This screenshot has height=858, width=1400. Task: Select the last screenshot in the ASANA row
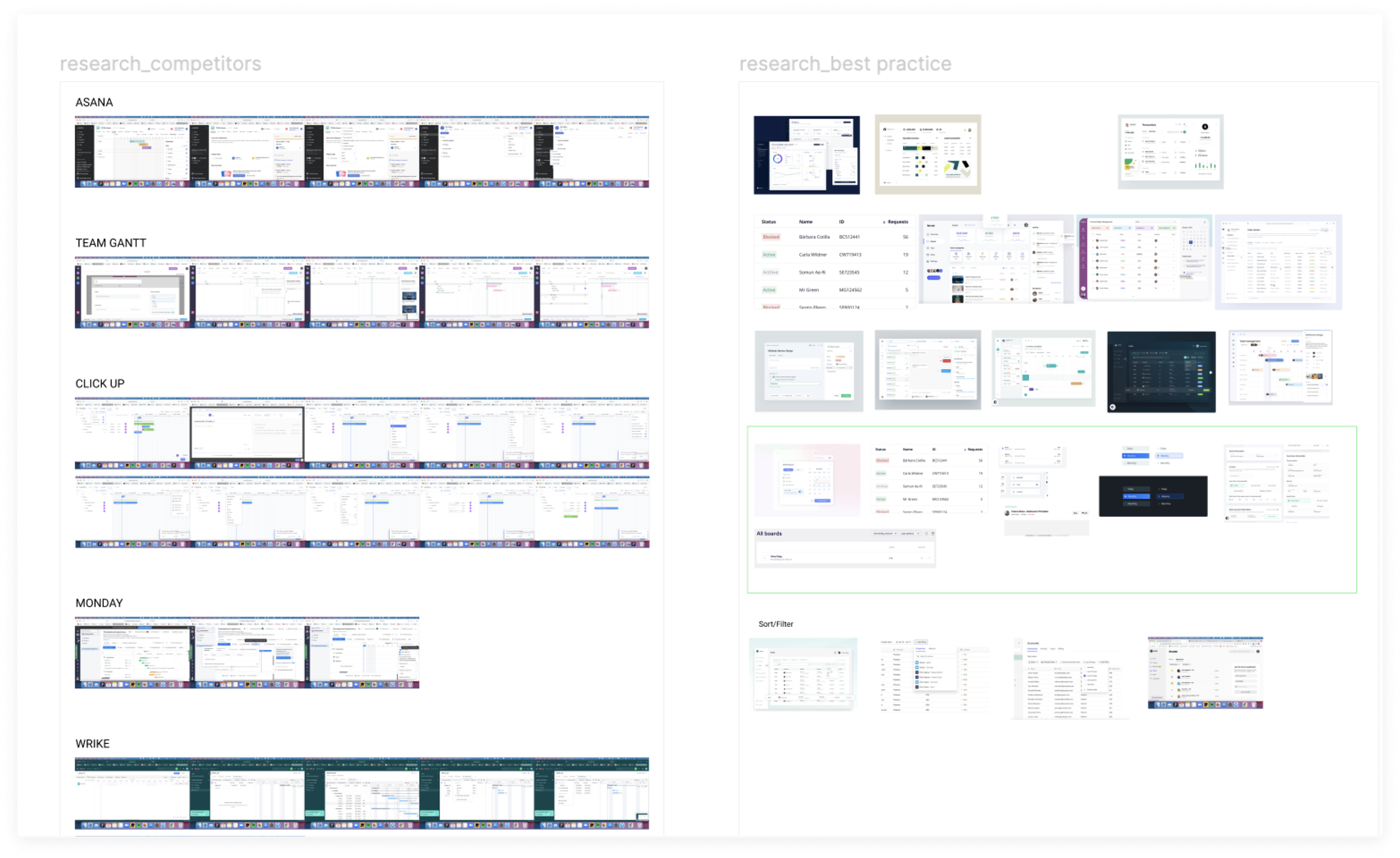click(592, 152)
